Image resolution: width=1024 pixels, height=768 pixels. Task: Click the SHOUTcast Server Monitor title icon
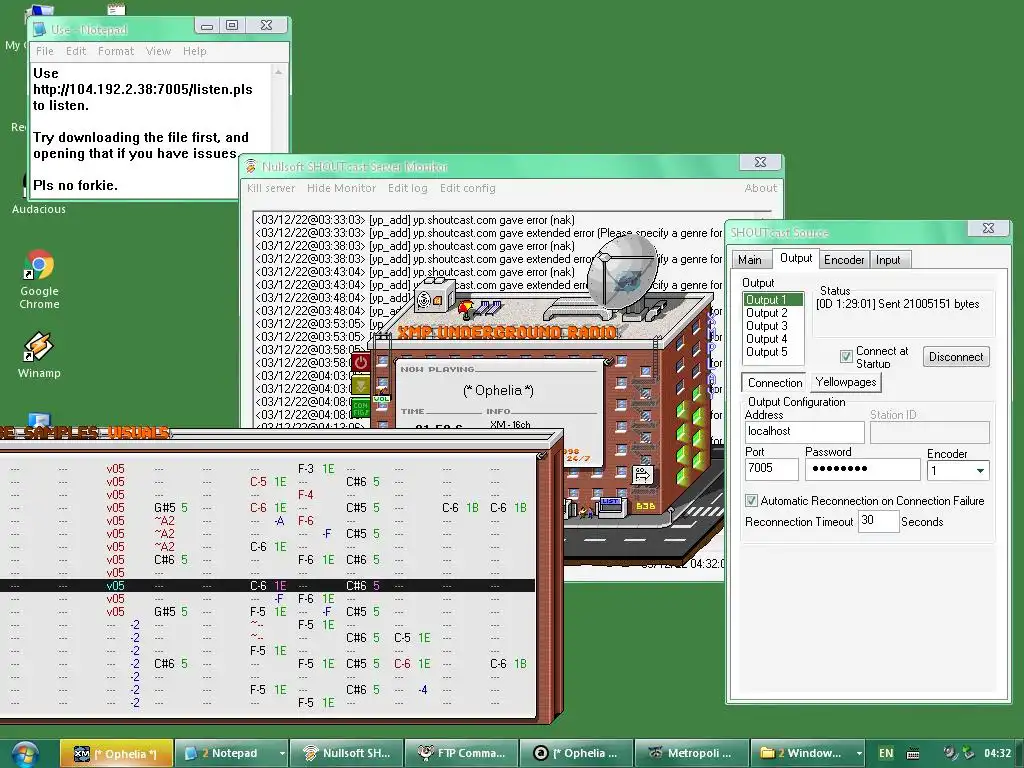pos(251,167)
